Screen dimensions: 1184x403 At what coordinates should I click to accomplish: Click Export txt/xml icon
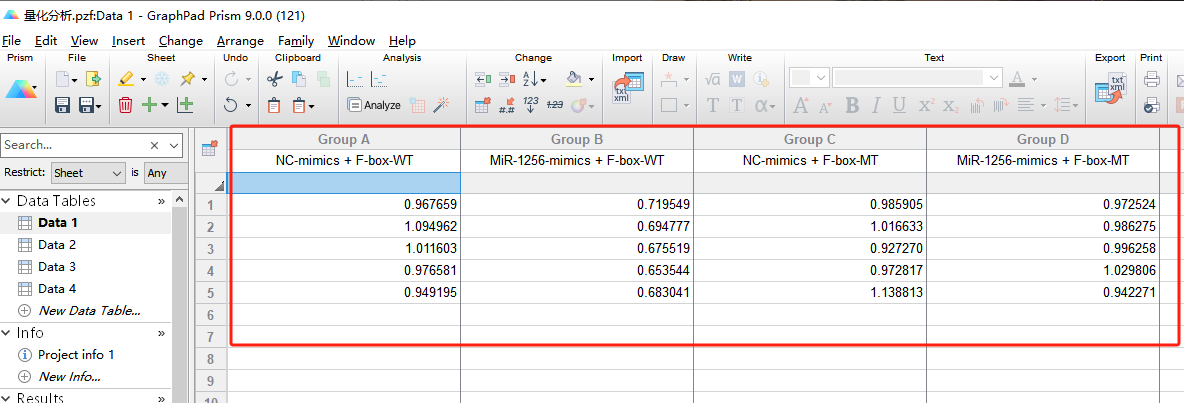(x=1111, y=88)
